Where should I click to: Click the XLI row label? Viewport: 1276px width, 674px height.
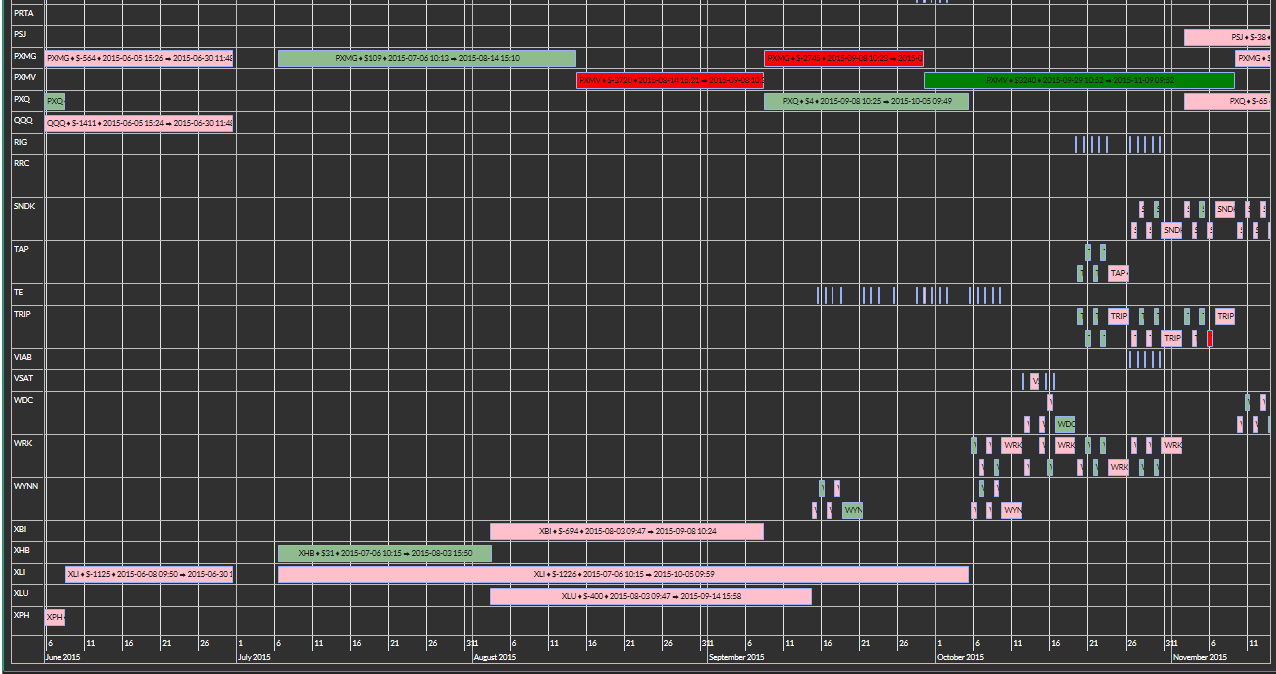coord(19,572)
